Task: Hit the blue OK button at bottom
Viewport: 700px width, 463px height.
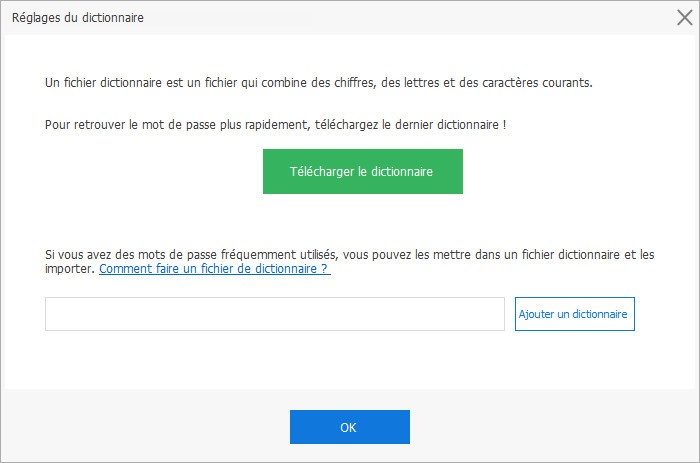Action: coord(349,427)
